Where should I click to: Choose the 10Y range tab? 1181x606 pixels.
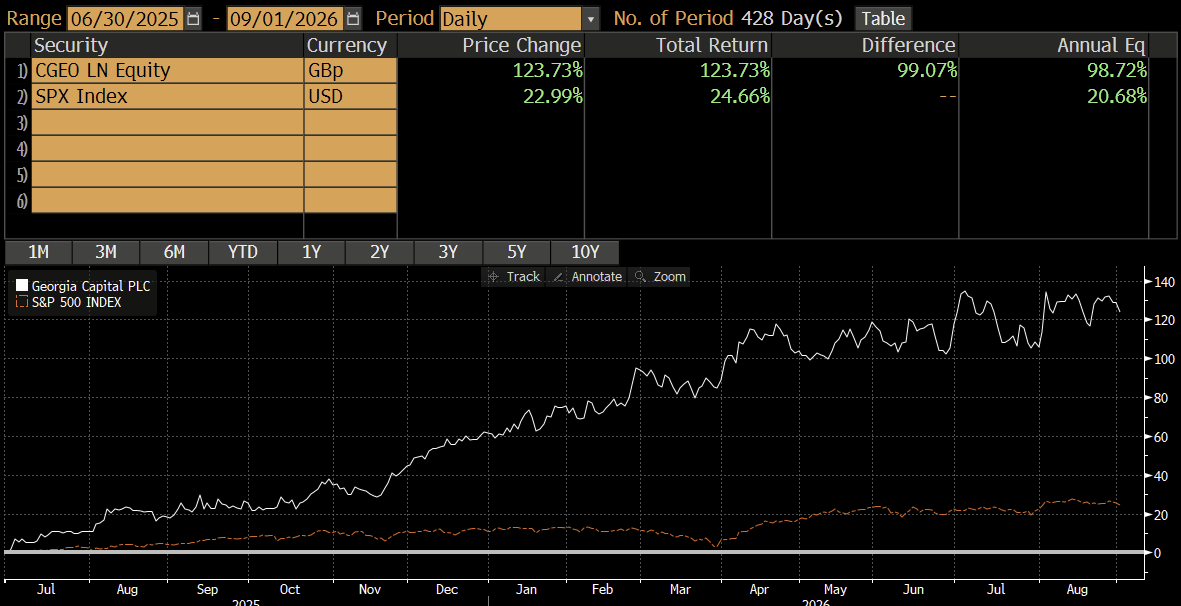(584, 252)
